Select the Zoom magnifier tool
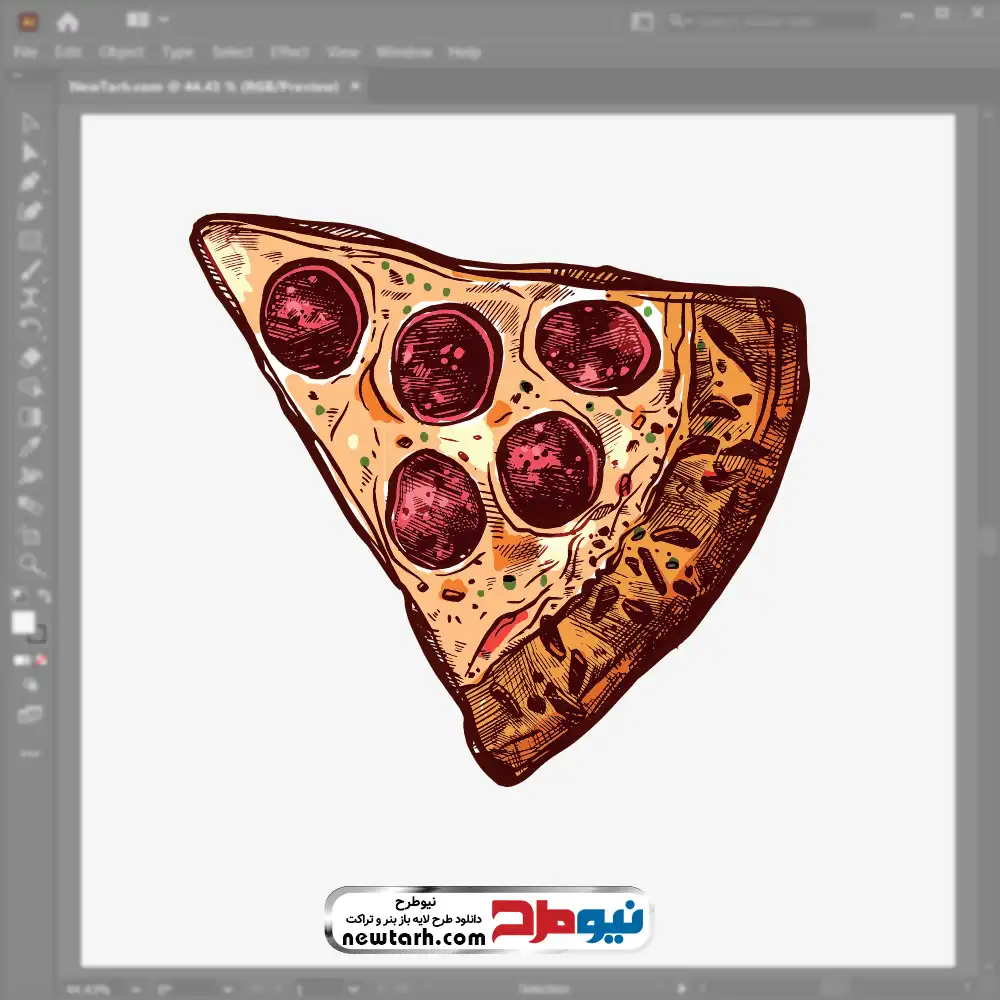Viewport: 1000px width, 1000px height. tap(30, 564)
